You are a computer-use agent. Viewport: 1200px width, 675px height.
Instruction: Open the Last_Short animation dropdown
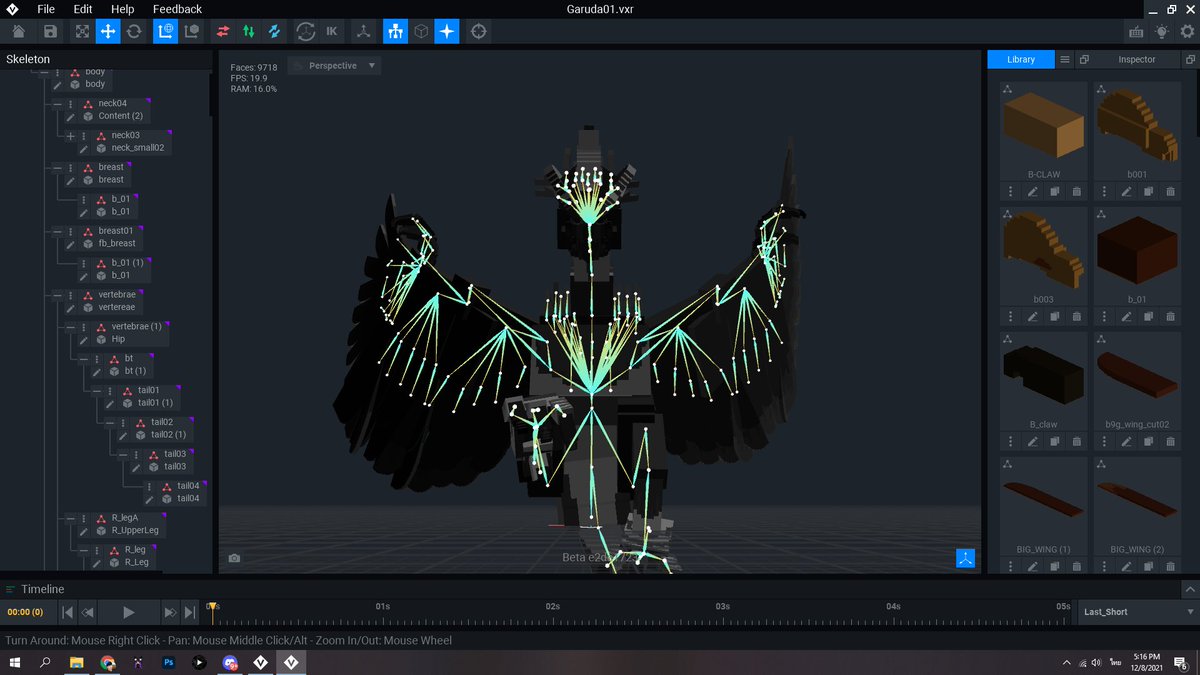pos(1138,612)
